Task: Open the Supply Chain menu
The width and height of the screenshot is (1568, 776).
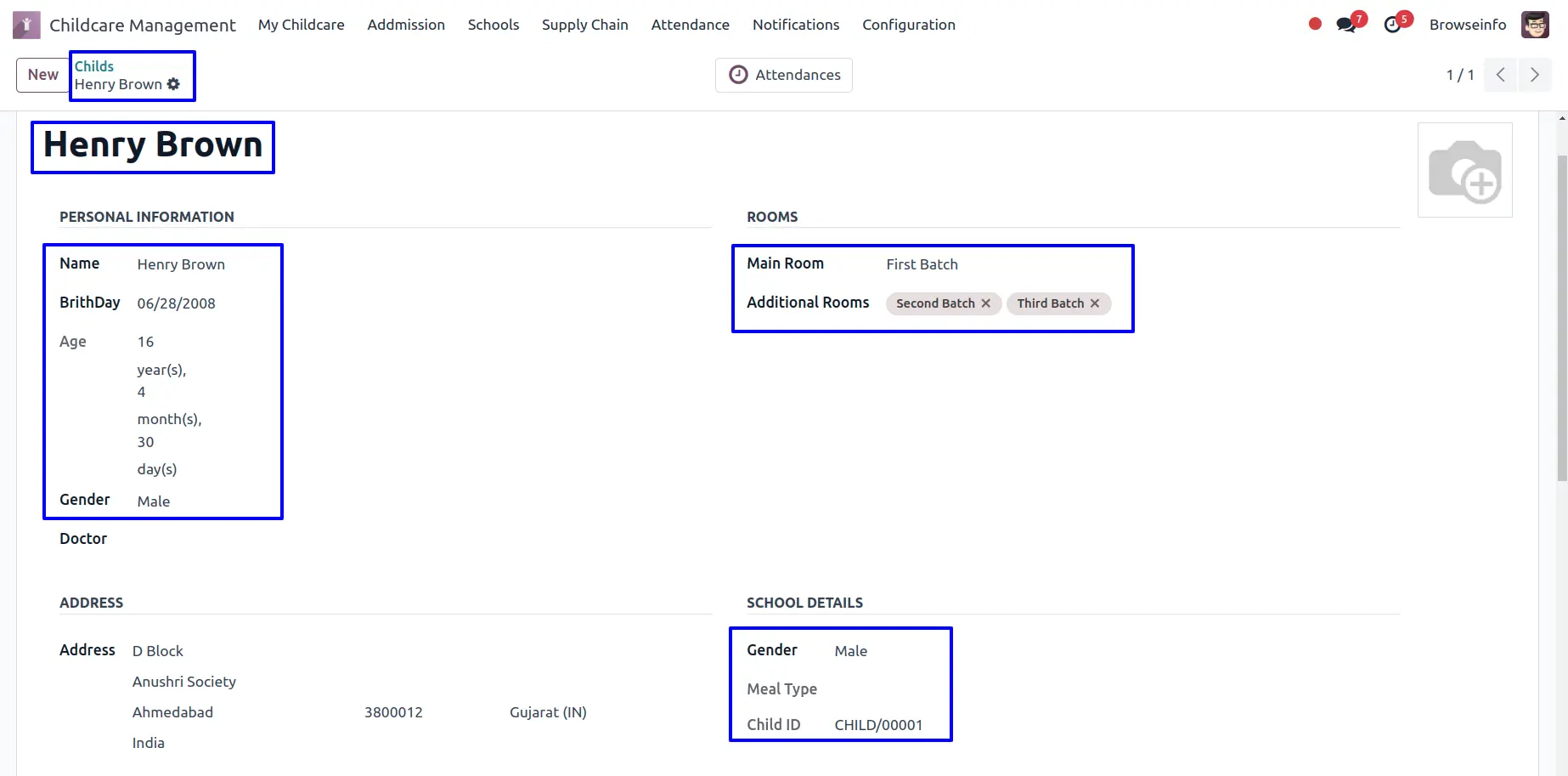Action: click(x=584, y=25)
